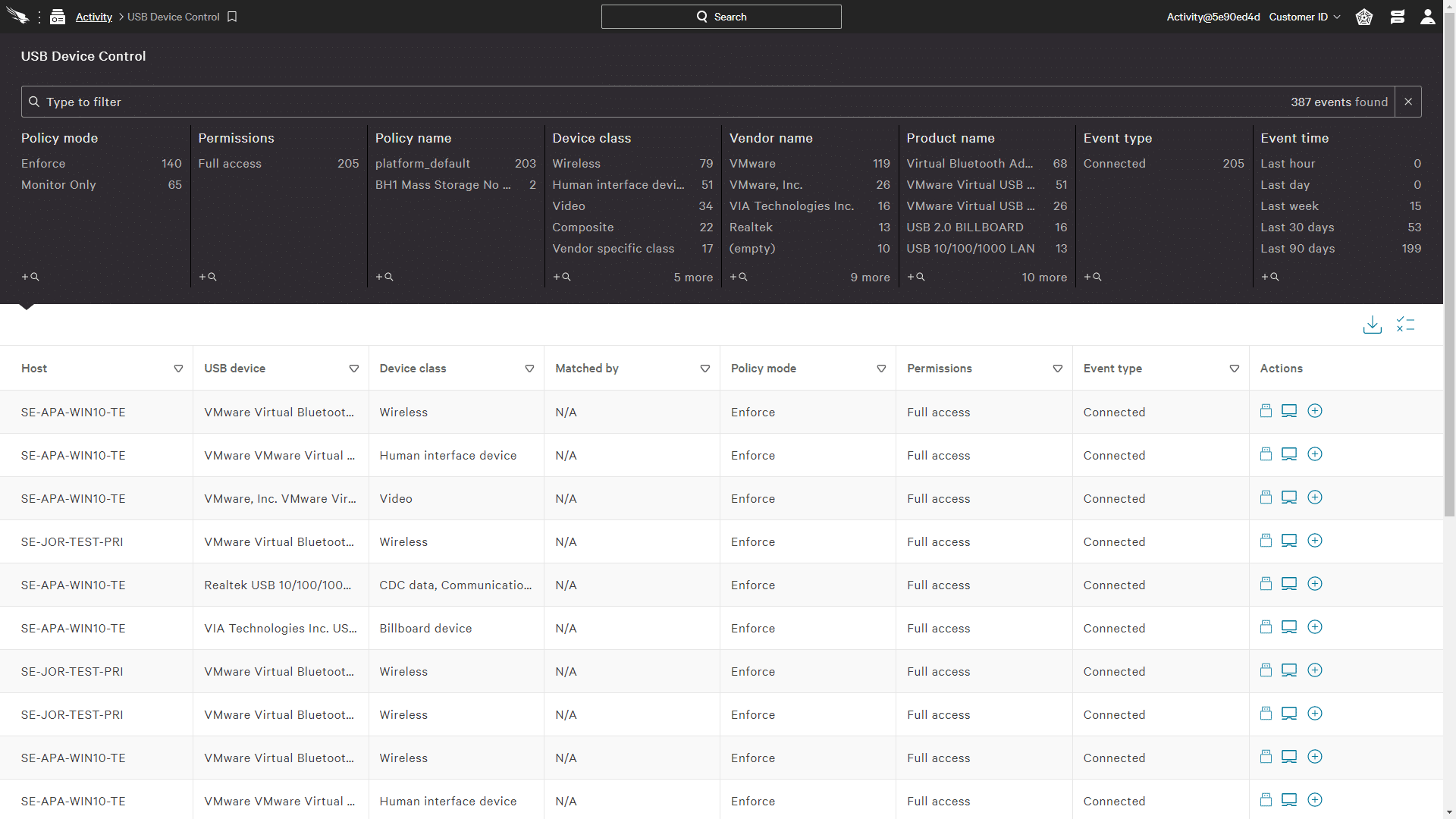Screen dimensions: 1456x819
Task: Click the plus action in first SE-APA-WIN10-TE row
Action: [1315, 411]
